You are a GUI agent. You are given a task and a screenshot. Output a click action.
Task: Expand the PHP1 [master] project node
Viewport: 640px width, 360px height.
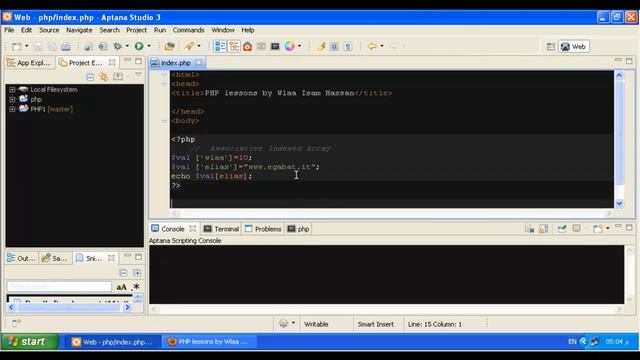pos(12,109)
